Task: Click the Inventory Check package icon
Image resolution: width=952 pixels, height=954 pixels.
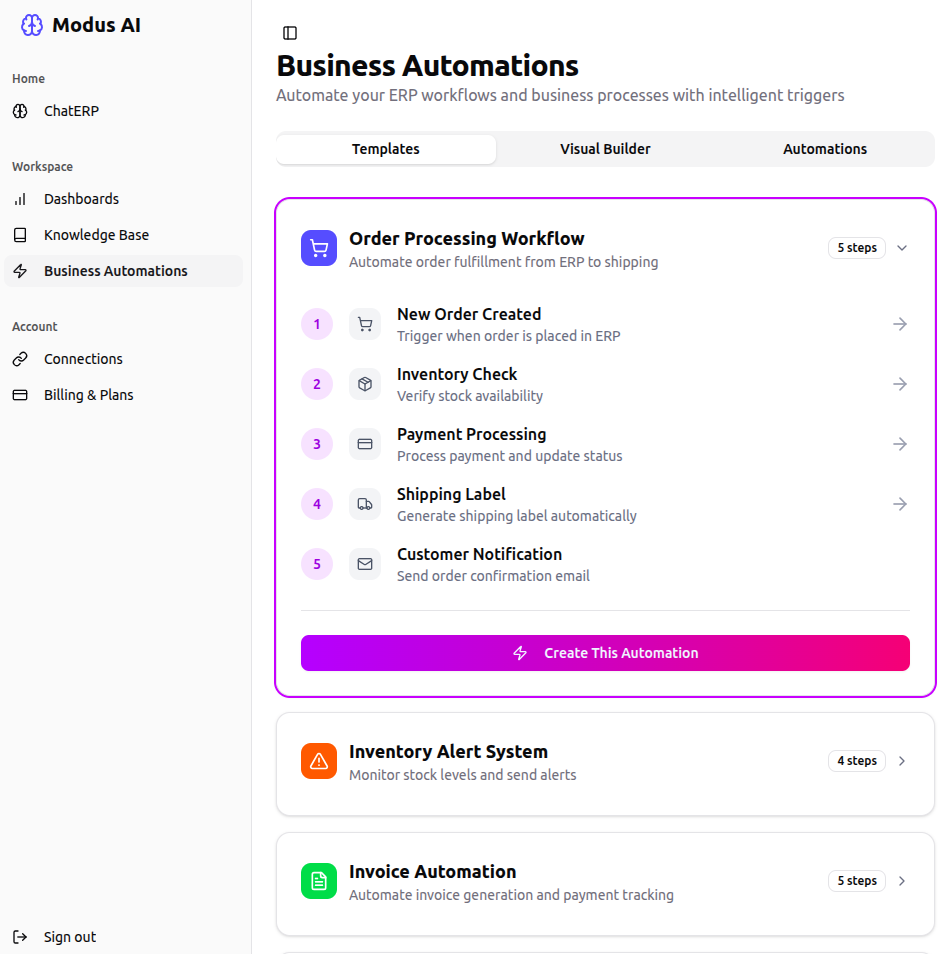Action: pyautogui.click(x=365, y=384)
